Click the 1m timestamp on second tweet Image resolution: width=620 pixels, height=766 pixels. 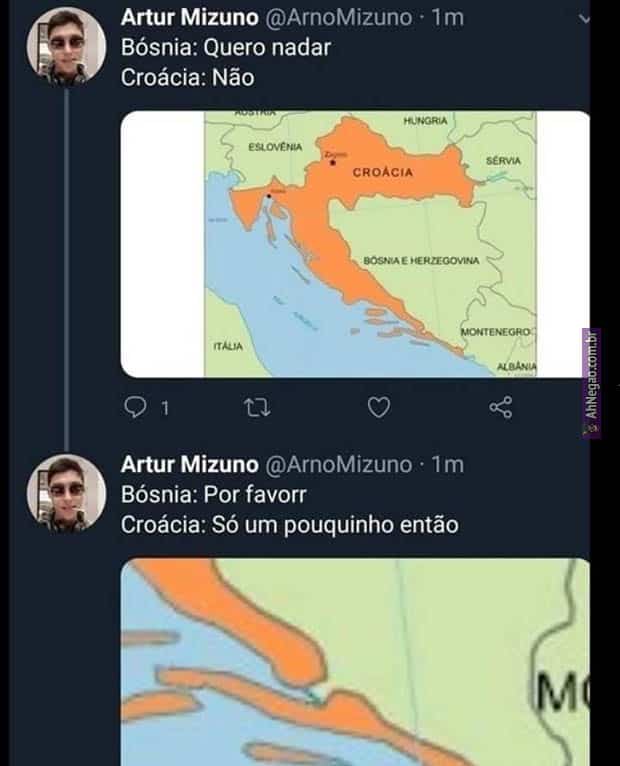[x=448, y=464]
